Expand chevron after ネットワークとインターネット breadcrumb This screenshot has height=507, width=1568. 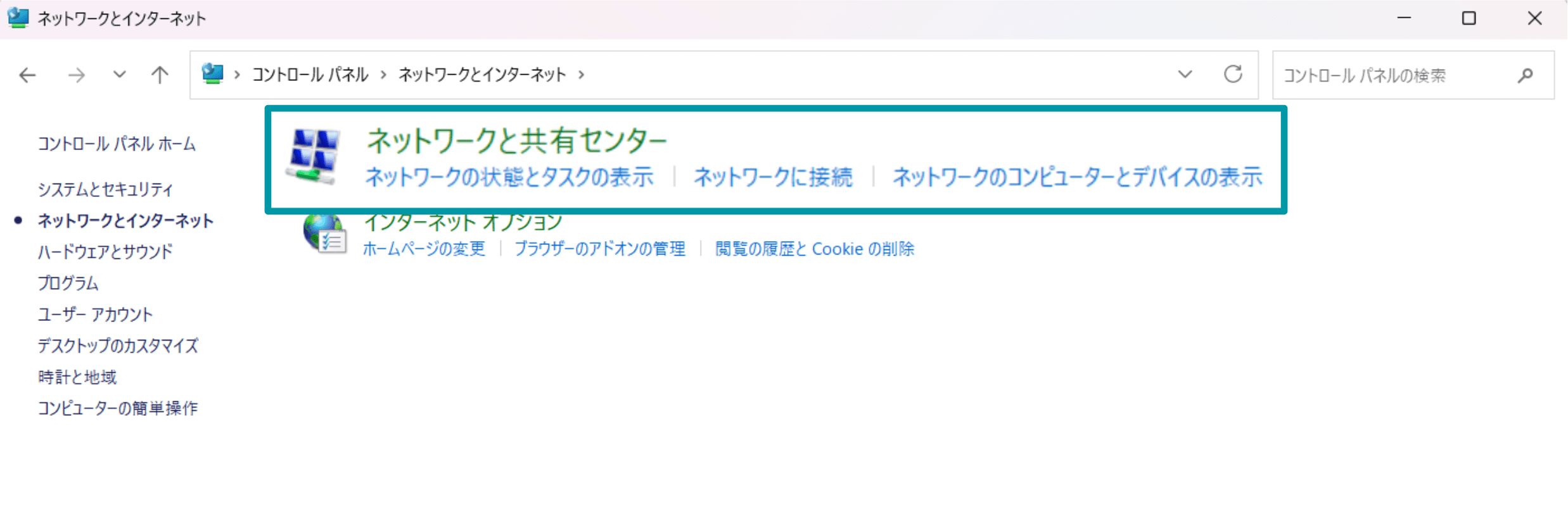point(582,75)
